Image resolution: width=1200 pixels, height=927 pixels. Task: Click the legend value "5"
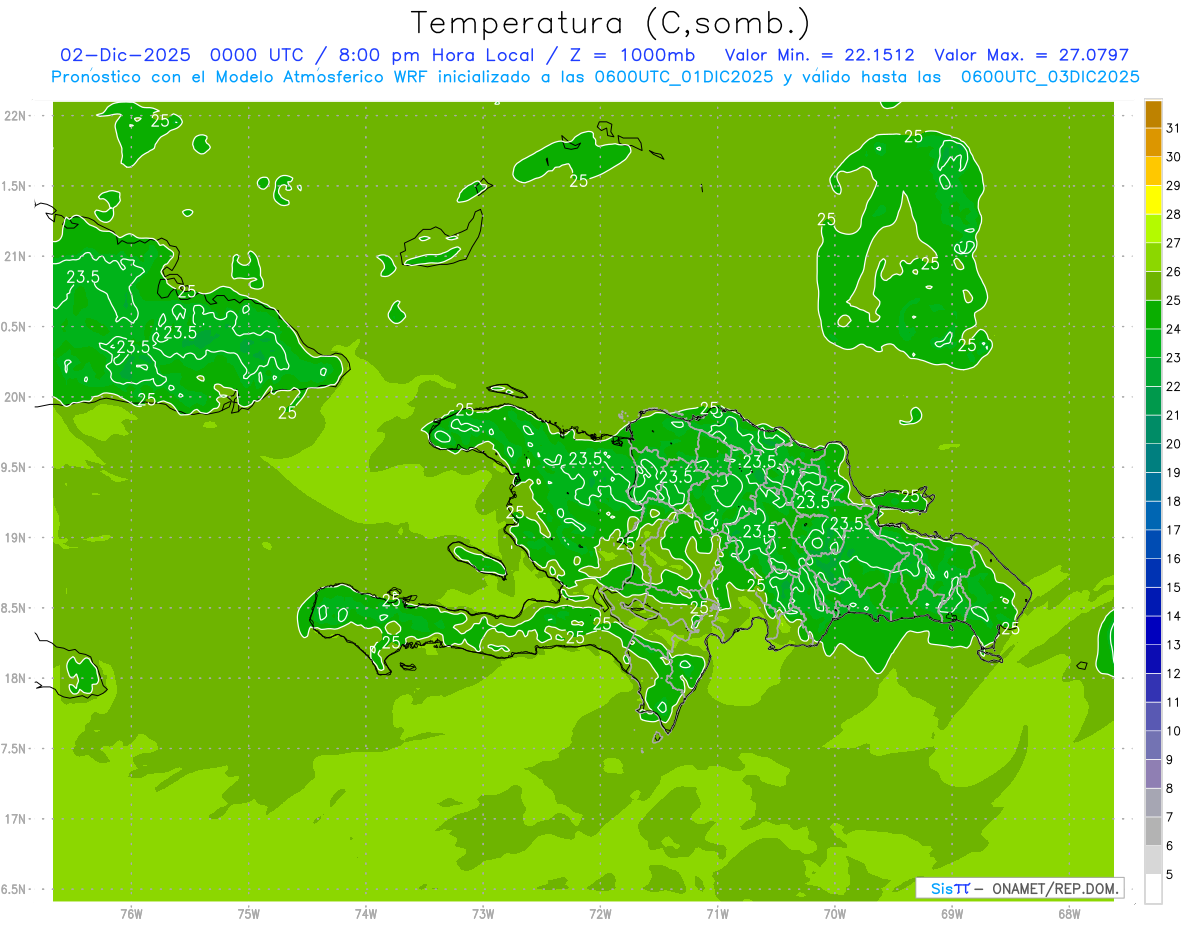[1171, 874]
